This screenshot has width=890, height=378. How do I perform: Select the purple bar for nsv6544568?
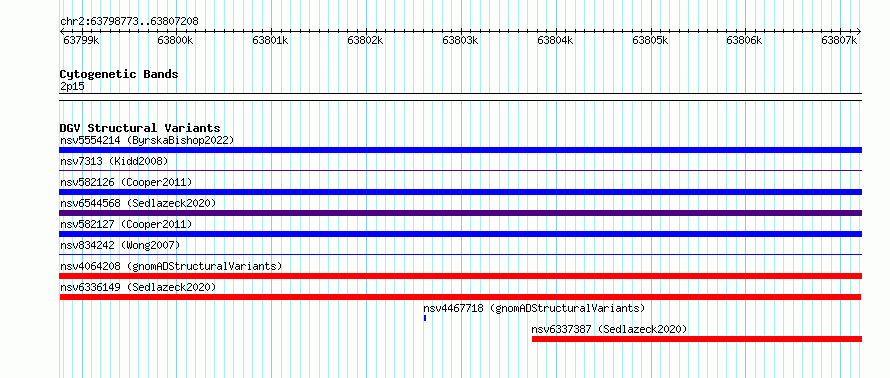tap(460, 213)
